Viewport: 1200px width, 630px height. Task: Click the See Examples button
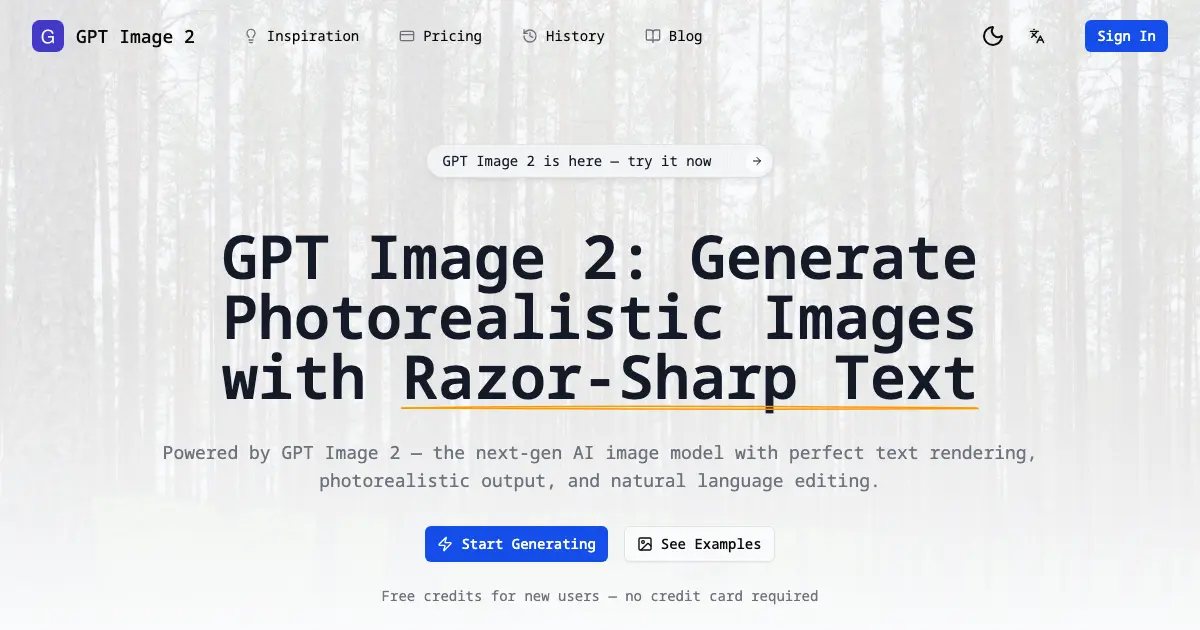[699, 544]
